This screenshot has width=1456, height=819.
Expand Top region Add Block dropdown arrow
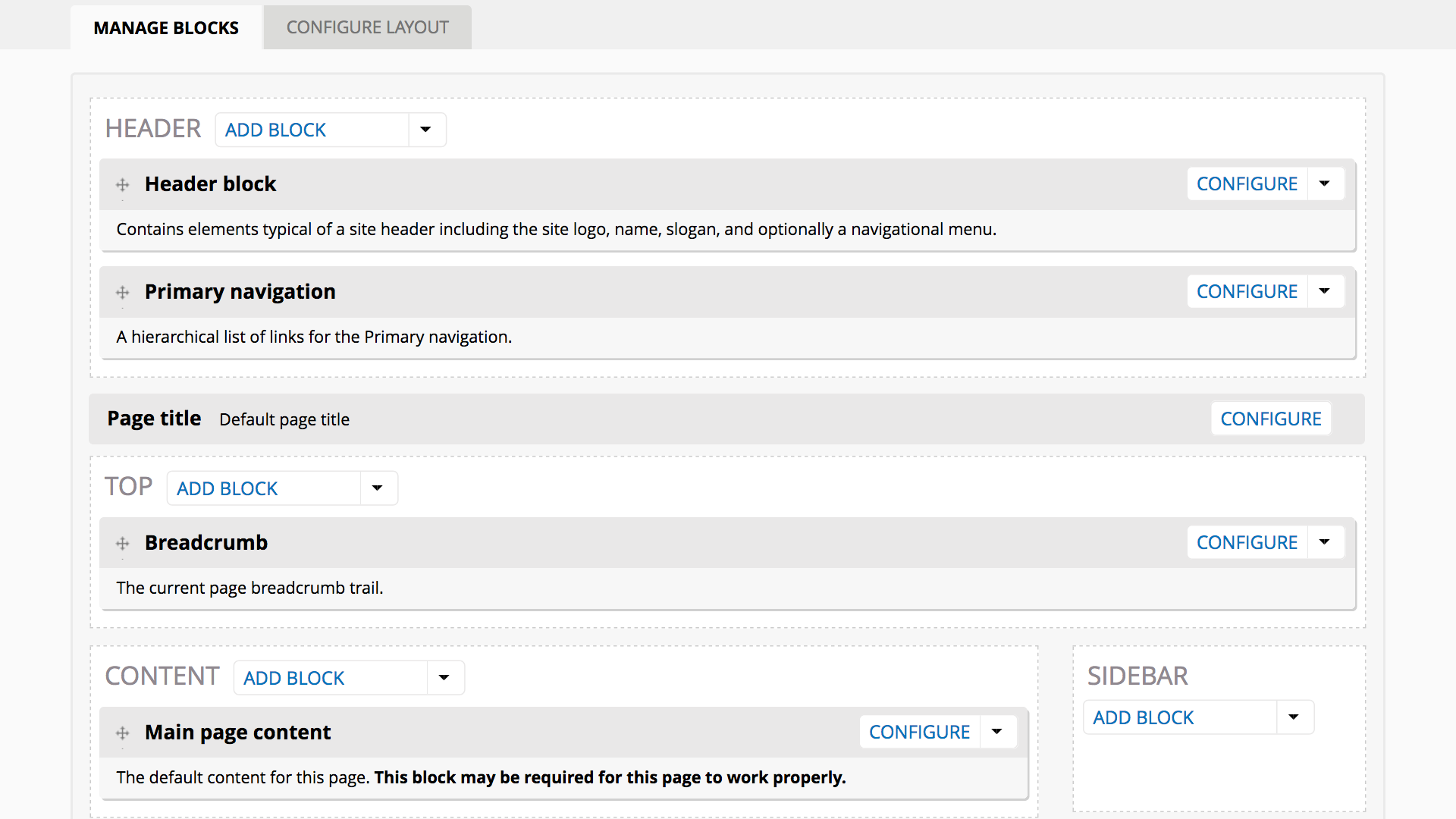[x=378, y=488]
